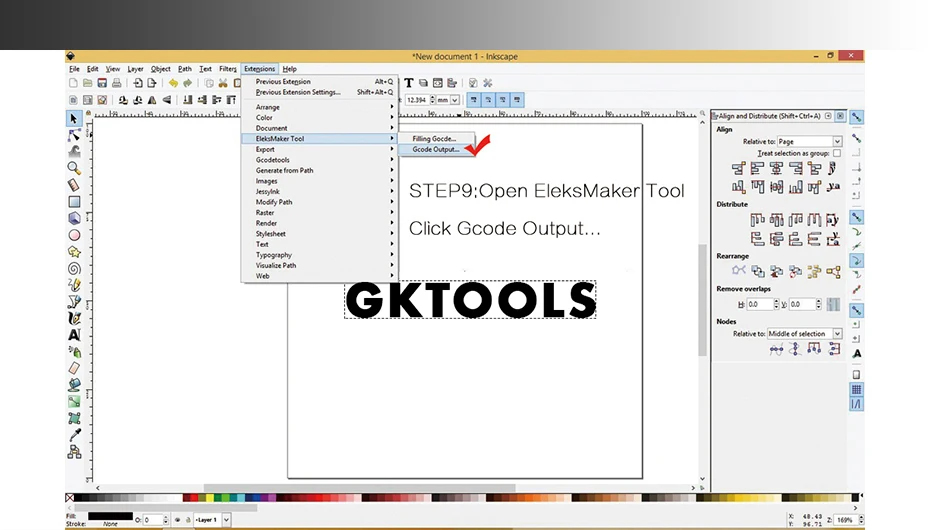
Task: Open the mm units dropdown
Action: click(x=448, y=100)
